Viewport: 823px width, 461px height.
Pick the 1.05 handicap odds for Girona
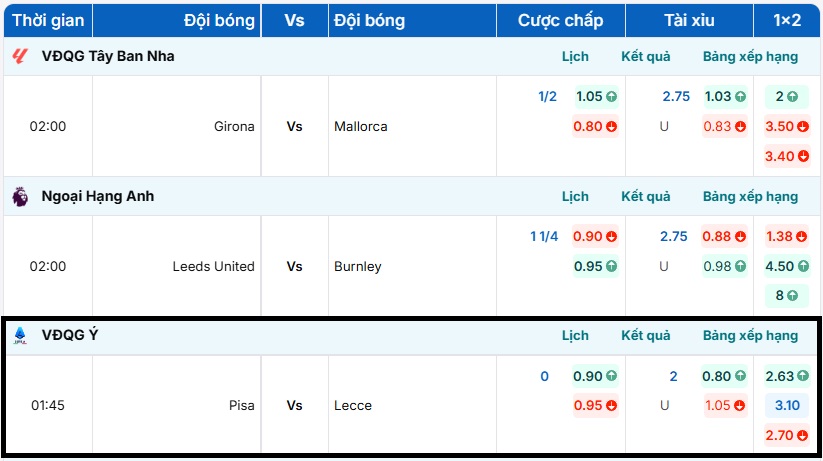[596, 97]
